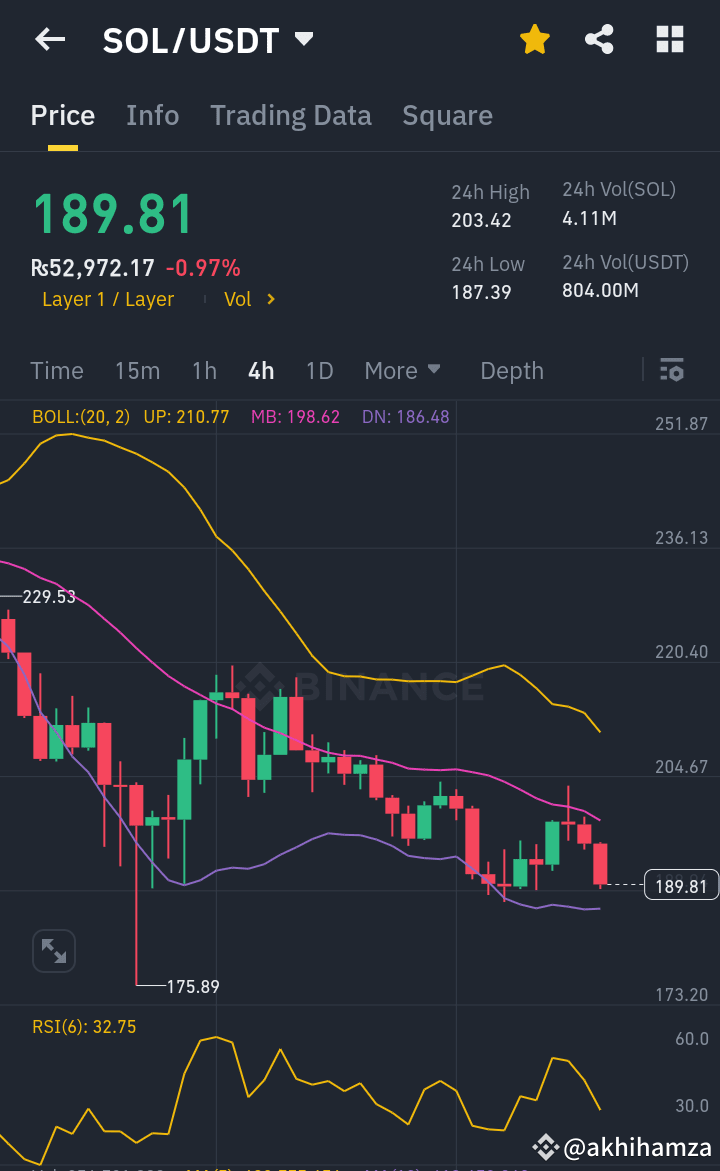The width and height of the screenshot is (720, 1171).
Task: Select the 4h chart interval
Action: [261, 371]
